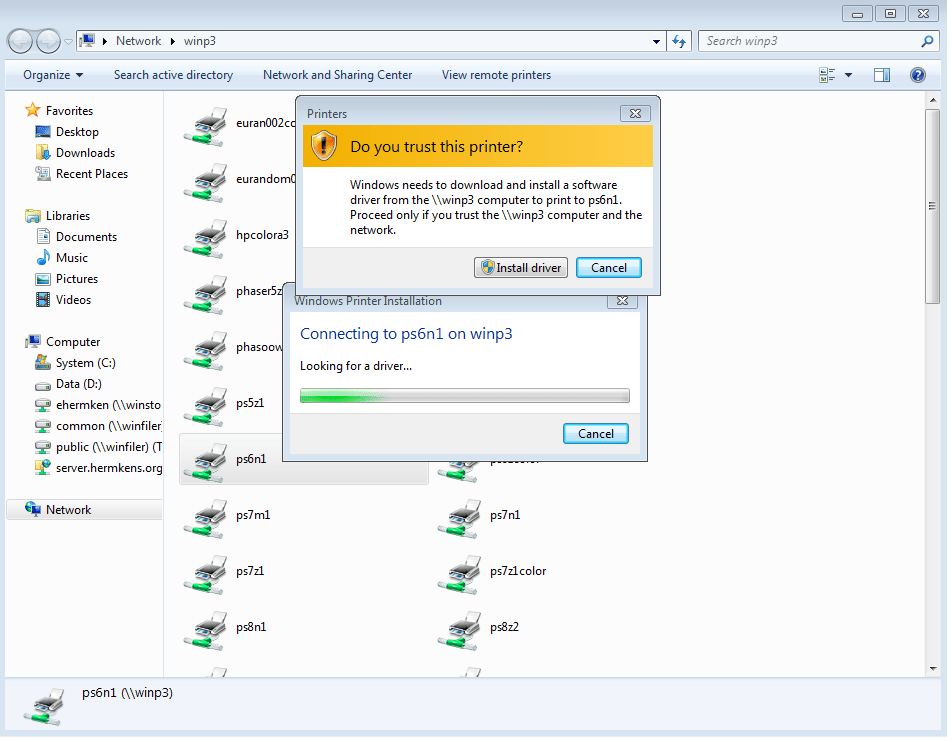
Task: Open Network and Sharing Center
Action: point(337,75)
